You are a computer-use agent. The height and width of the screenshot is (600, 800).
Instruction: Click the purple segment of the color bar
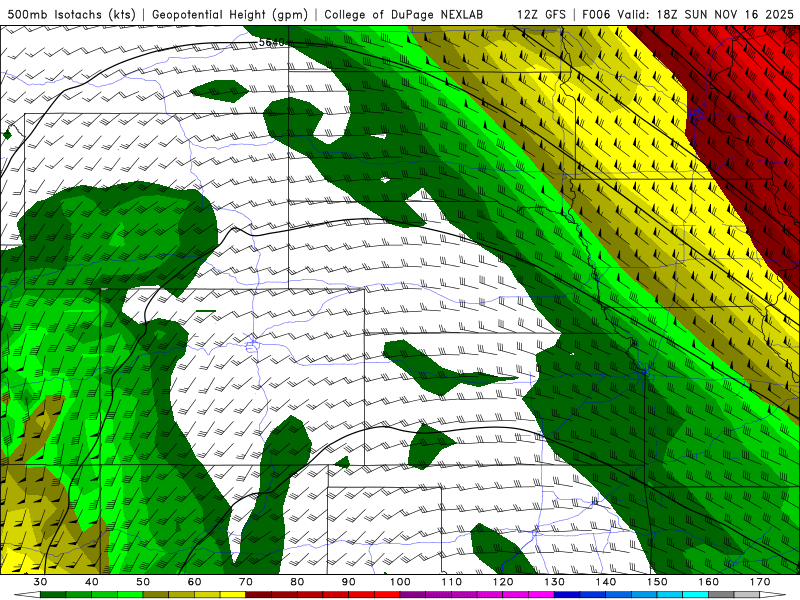pyautogui.click(x=413, y=595)
